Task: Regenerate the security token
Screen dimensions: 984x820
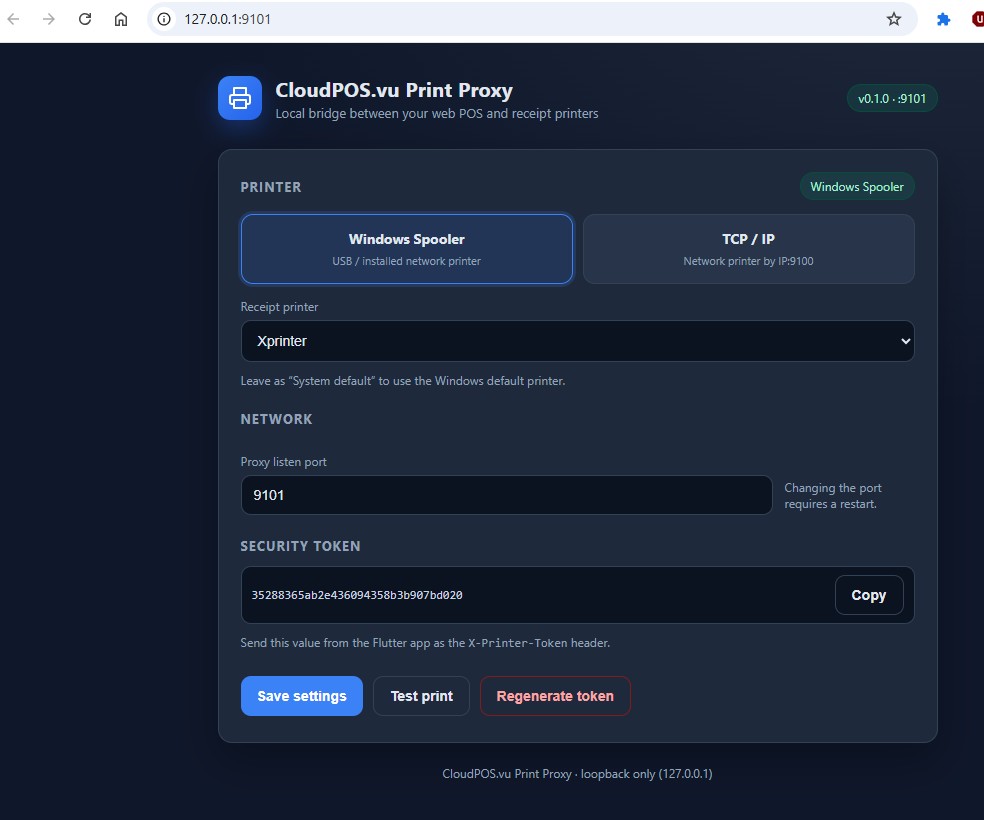Action: click(555, 696)
